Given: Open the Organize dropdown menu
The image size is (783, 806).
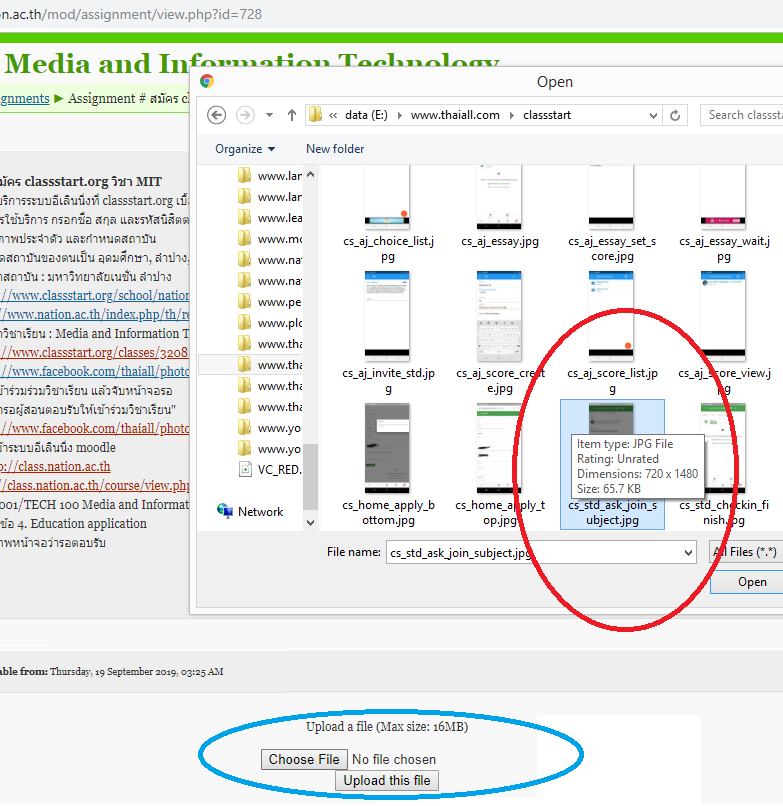Looking at the screenshot, I should [245, 149].
